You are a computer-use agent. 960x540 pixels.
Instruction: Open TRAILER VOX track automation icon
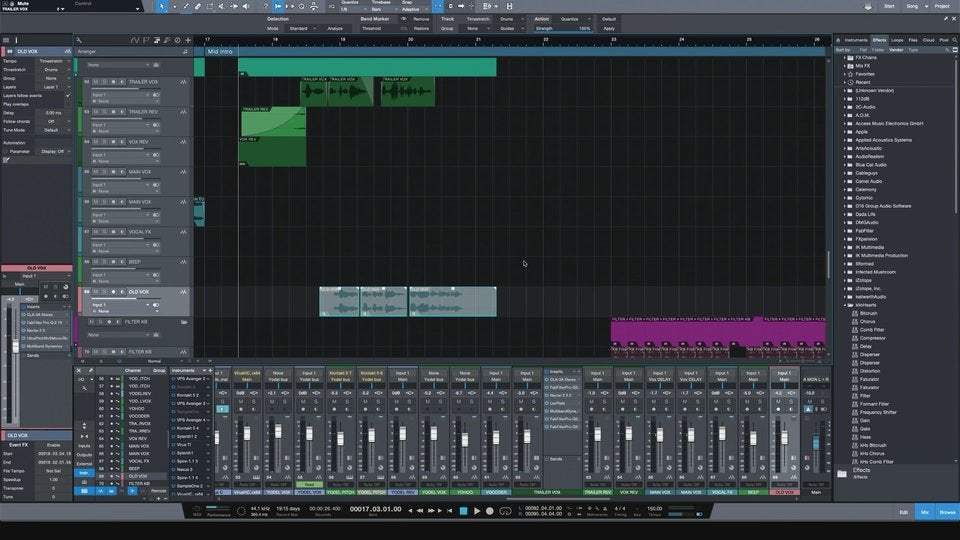(x=183, y=82)
